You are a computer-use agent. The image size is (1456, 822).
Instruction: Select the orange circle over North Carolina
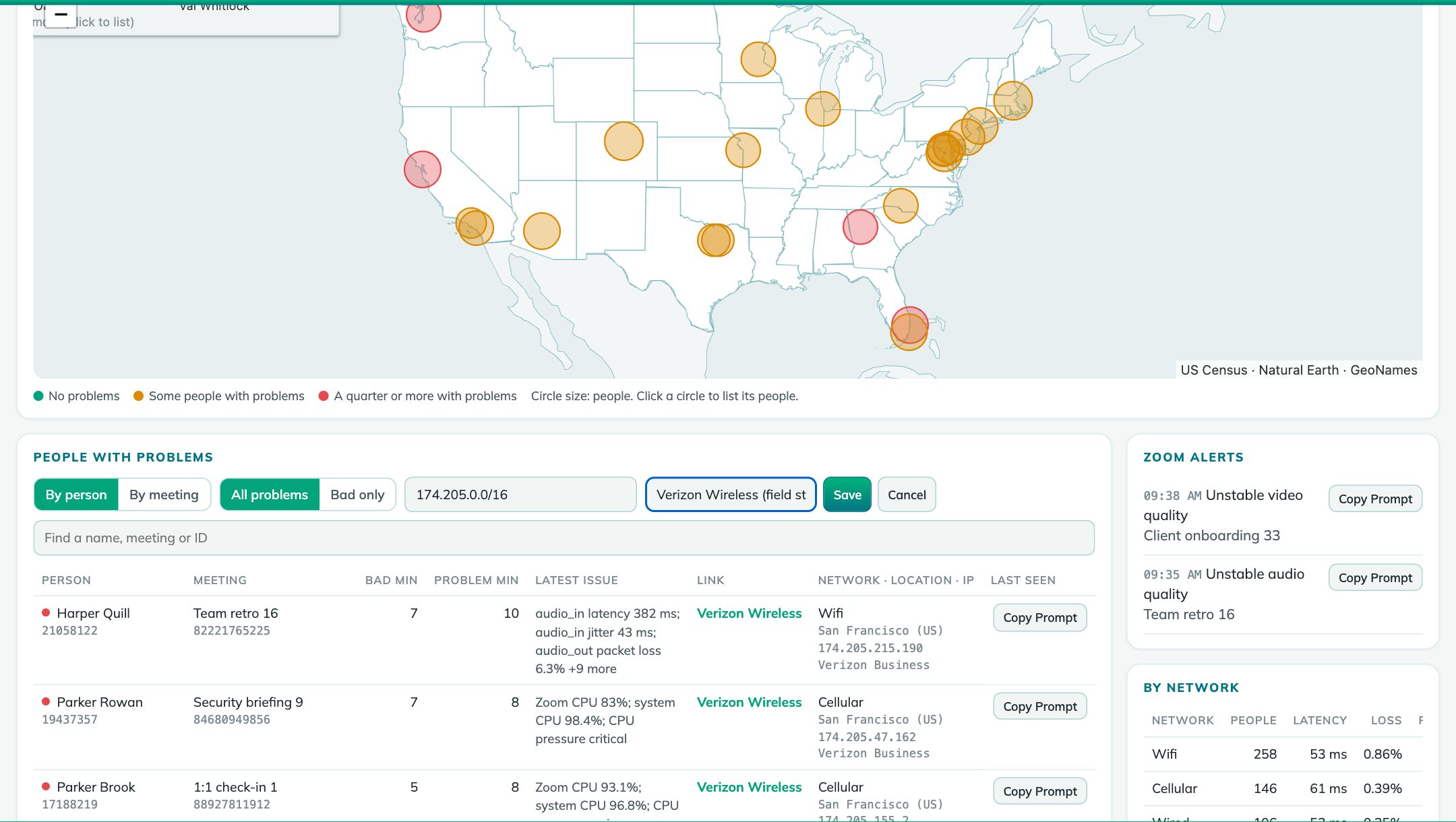click(x=901, y=205)
